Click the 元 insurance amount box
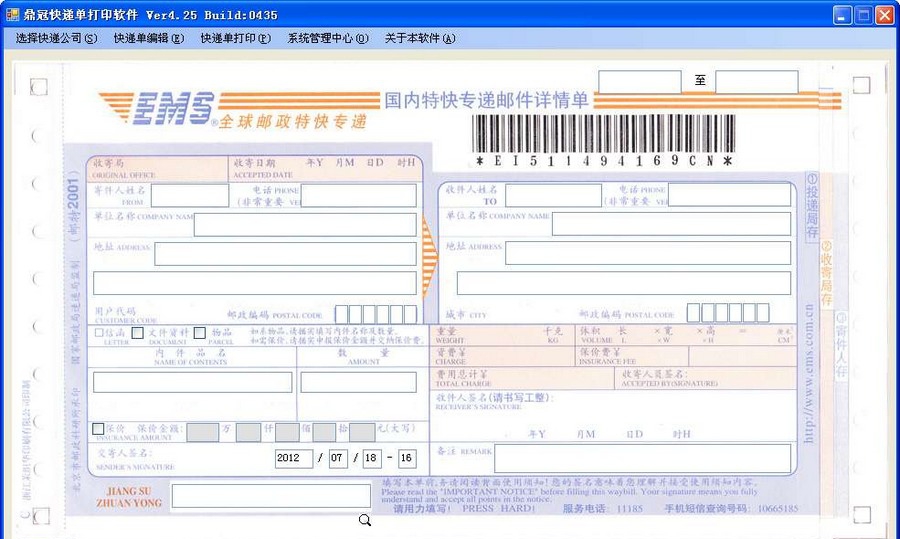Screen dimensions: 900x539 pyautogui.click(x=362, y=432)
